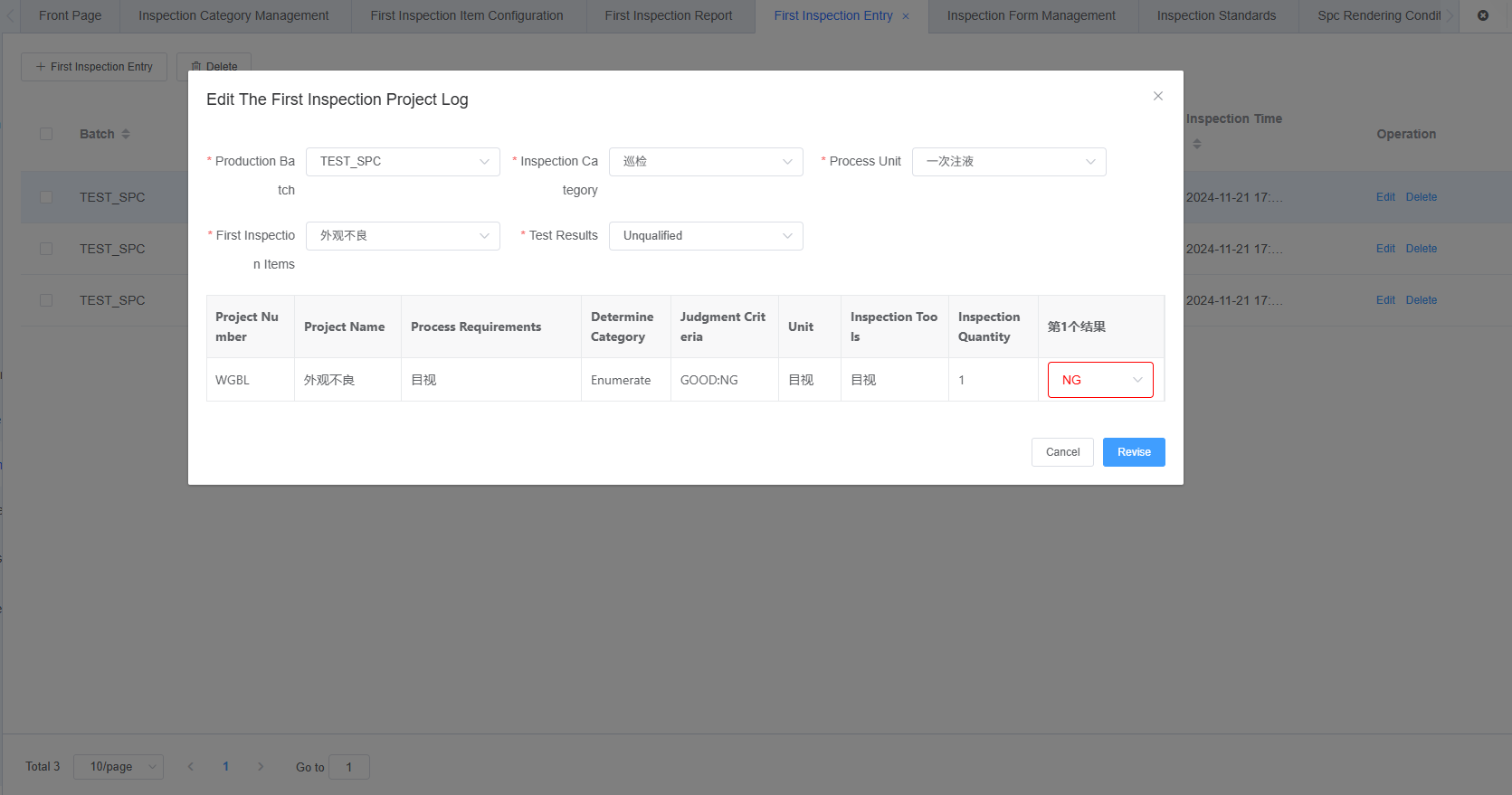Viewport: 1512px width, 795px height.
Task: Switch to Spc Rendering Condition tab
Action: 1379,15
